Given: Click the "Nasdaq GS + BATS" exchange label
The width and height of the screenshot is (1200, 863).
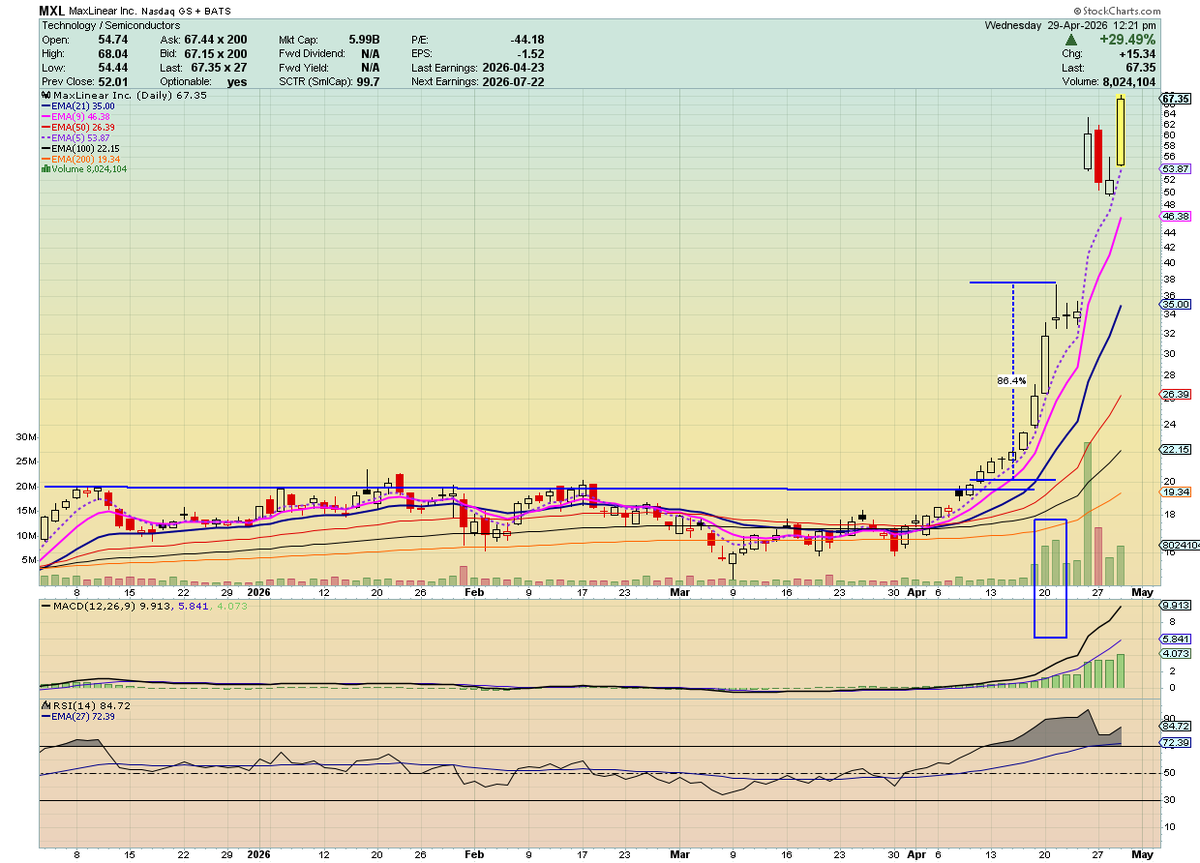Looking at the screenshot, I should tap(185, 11).
